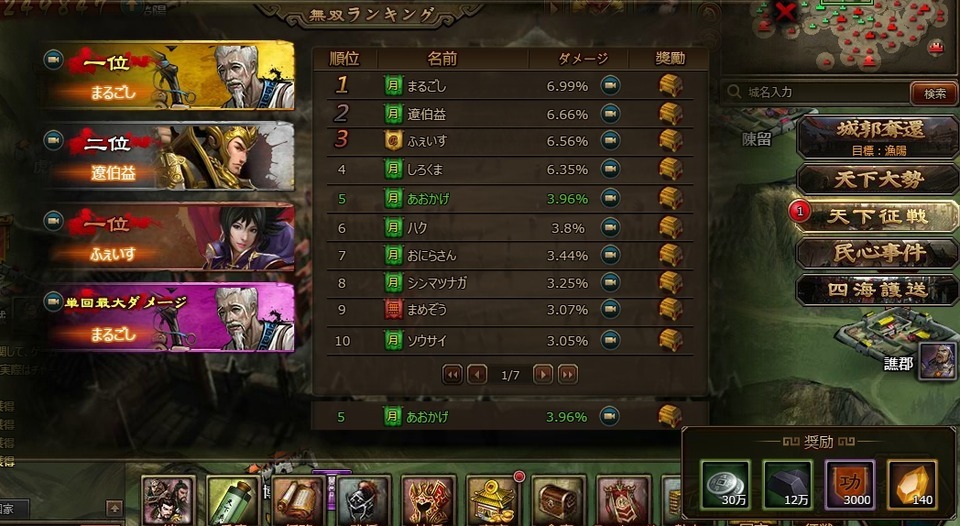This screenshot has height=526, width=960.
Task: Click the 四海護送 button
Action: click(x=879, y=290)
